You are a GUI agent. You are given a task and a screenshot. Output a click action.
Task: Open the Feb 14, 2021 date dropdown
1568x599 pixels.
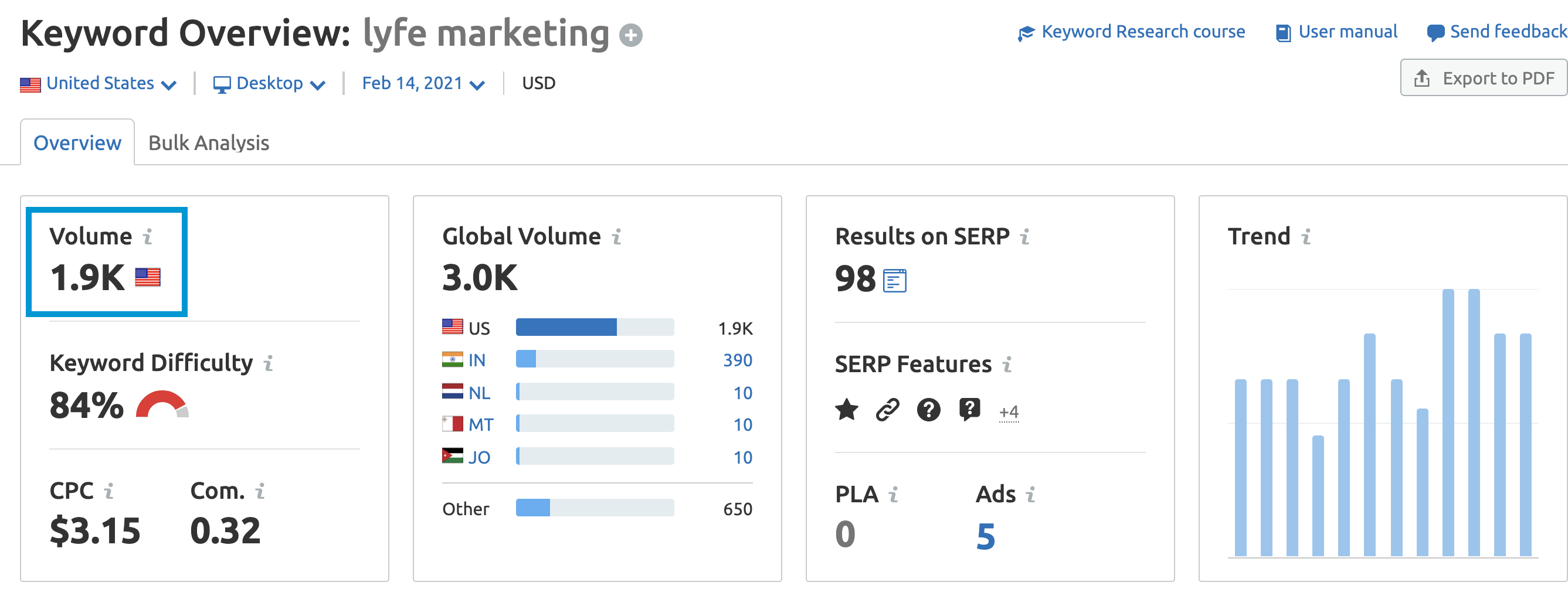423,83
